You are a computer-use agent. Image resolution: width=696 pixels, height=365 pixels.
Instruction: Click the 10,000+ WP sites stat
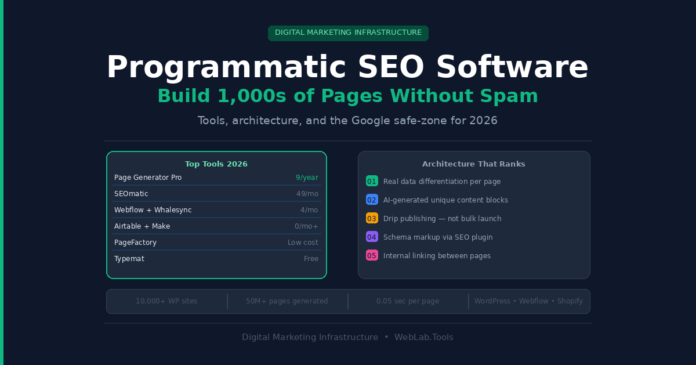point(166,301)
